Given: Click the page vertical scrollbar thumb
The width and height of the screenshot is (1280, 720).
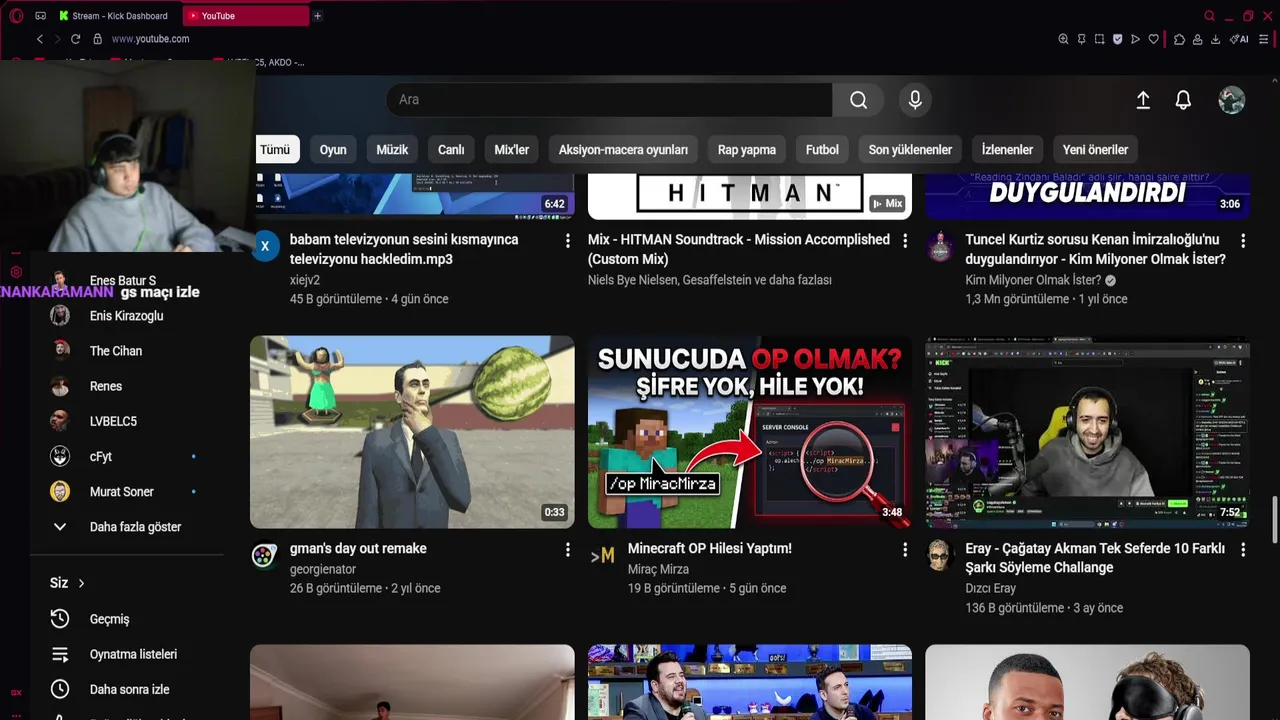Looking at the screenshot, I should 1274,519.
